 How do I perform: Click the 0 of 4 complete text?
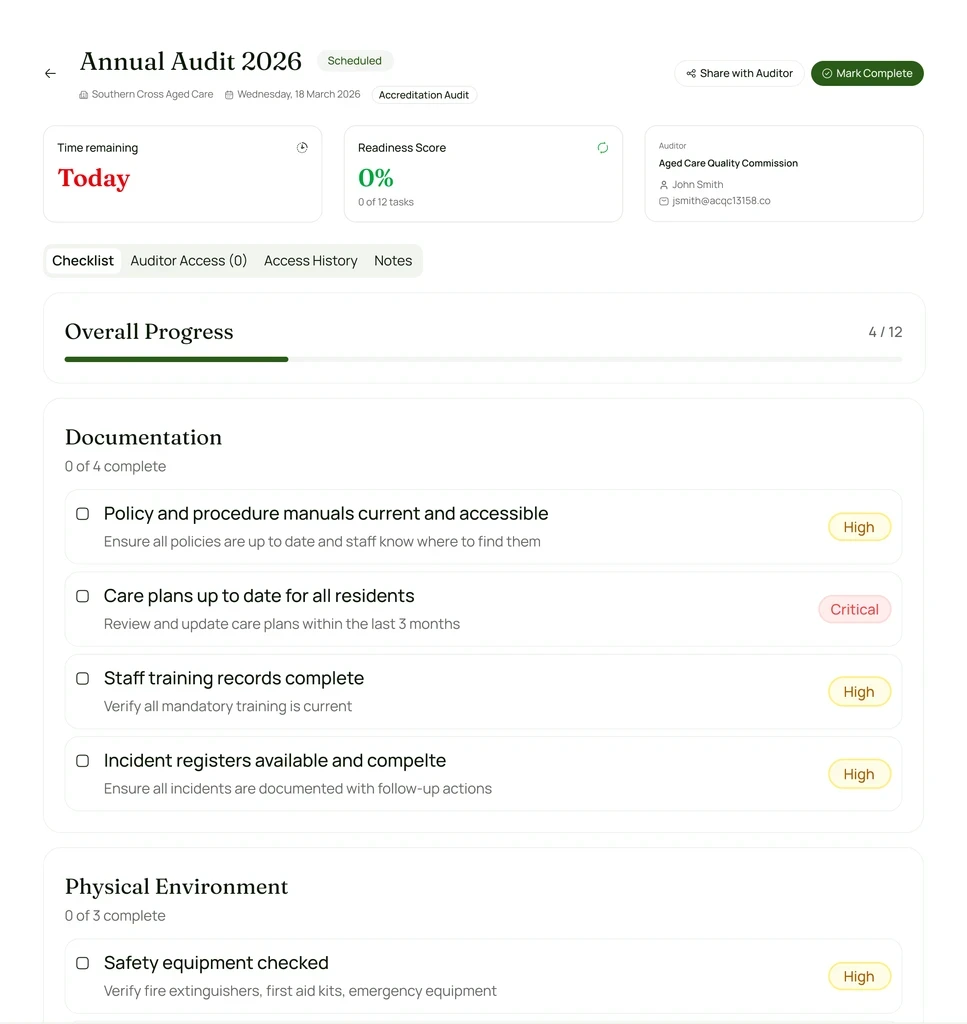(x=116, y=466)
